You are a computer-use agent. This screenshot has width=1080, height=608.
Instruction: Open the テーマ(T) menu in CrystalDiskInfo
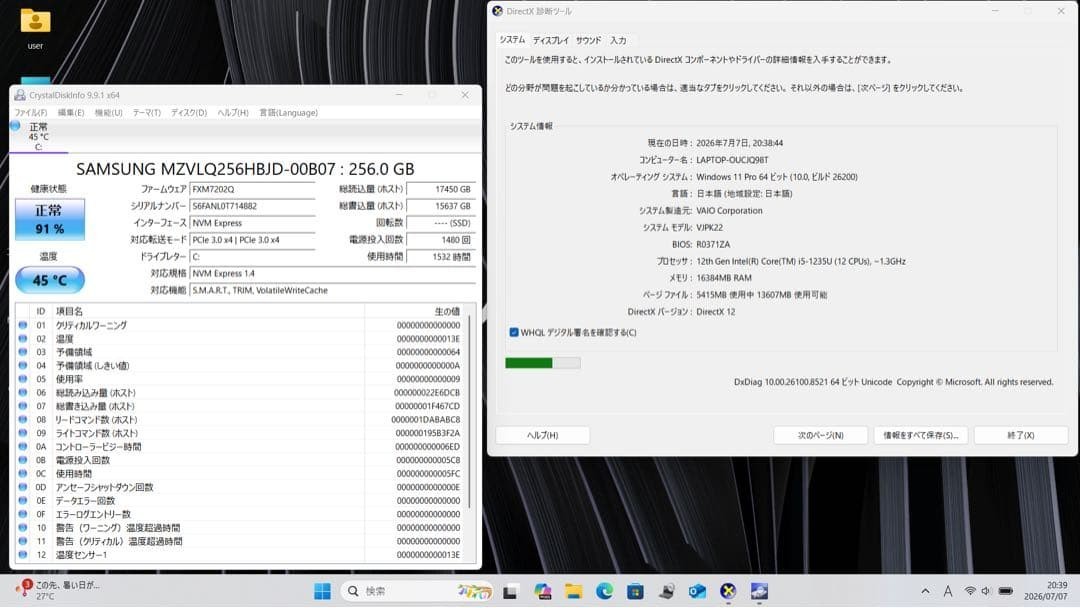coord(147,112)
